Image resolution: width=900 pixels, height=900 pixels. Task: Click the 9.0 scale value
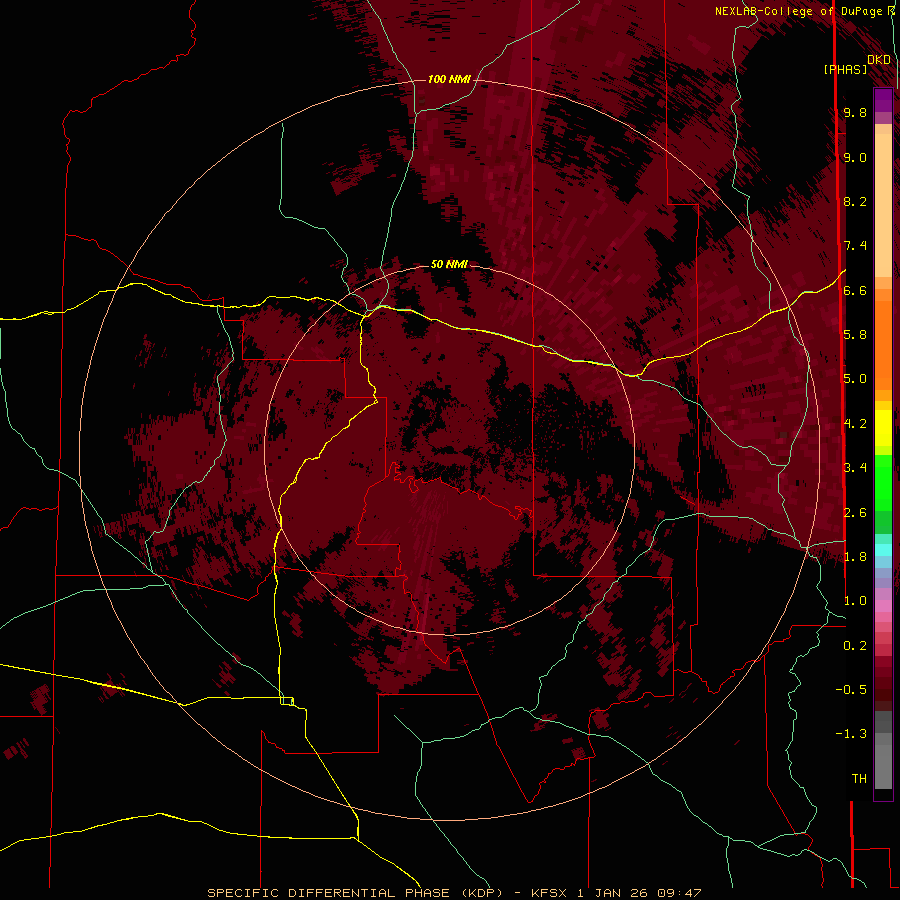pos(855,158)
